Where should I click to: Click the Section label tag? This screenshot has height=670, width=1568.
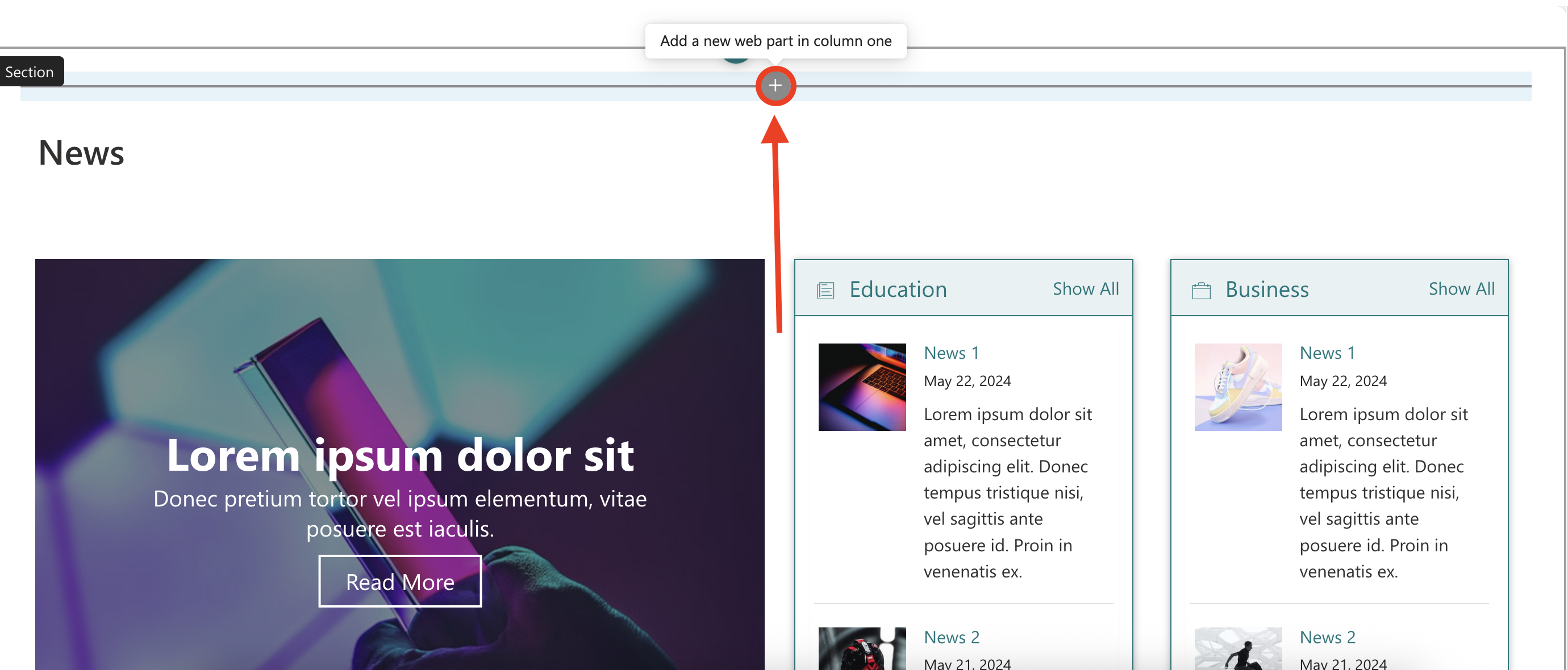click(x=31, y=72)
